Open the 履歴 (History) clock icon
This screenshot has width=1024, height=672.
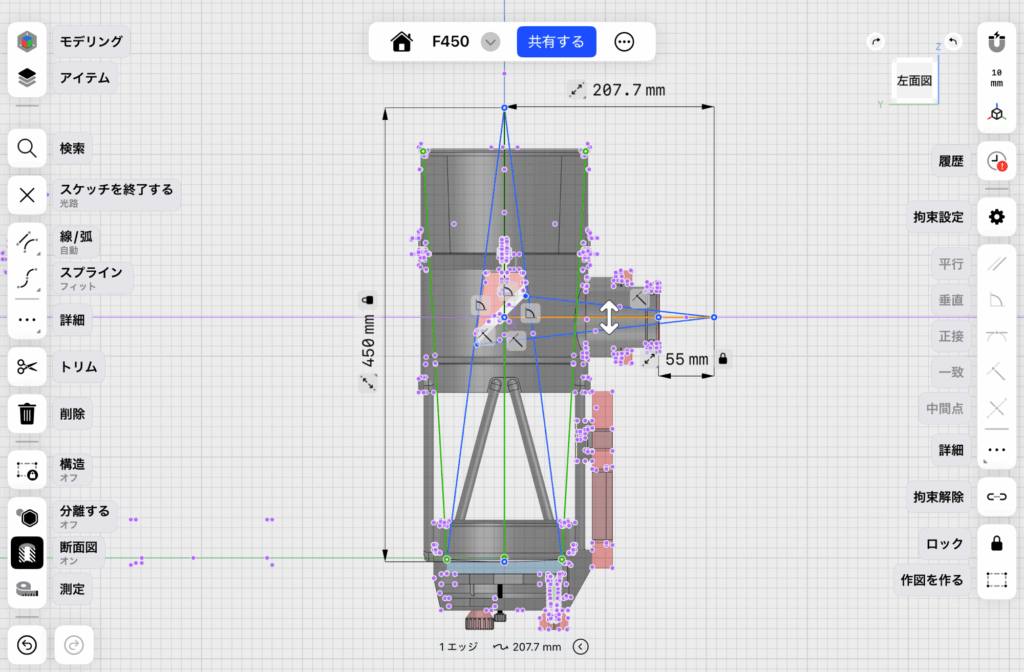pos(996,161)
